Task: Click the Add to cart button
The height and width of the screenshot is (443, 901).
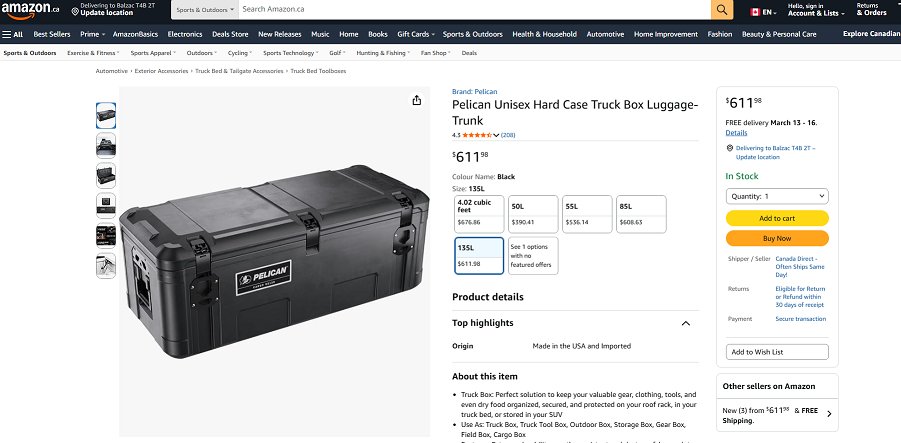Action: point(777,218)
